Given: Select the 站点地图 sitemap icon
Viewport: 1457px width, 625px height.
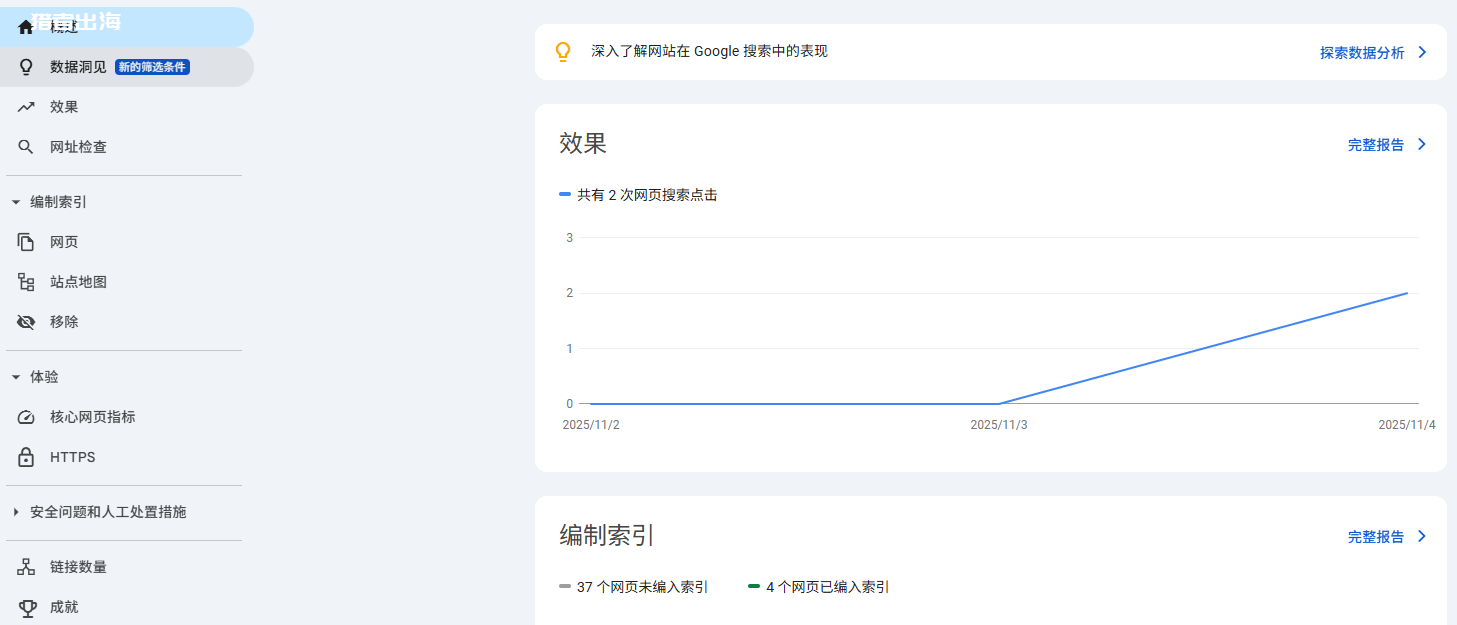Looking at the screenshot, I should tap(25, 281).
